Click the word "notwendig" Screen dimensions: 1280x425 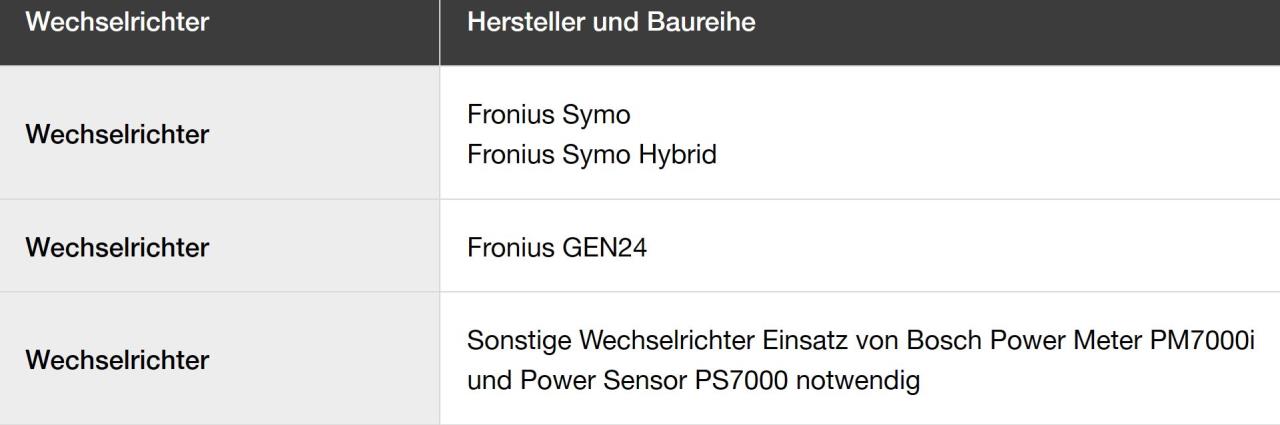tap(856, 382)
